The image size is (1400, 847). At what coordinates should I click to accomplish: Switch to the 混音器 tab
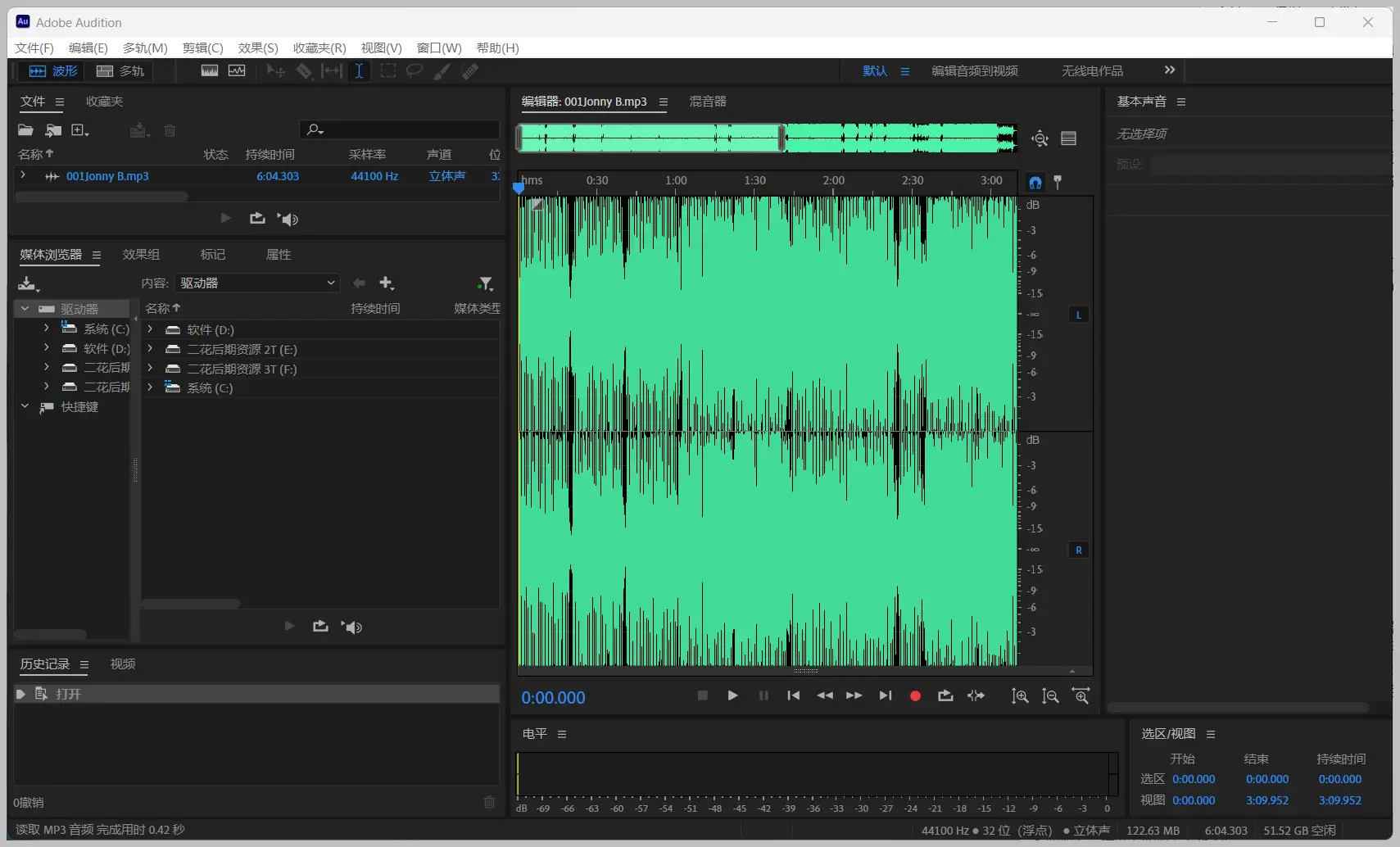tap(707, 102)
